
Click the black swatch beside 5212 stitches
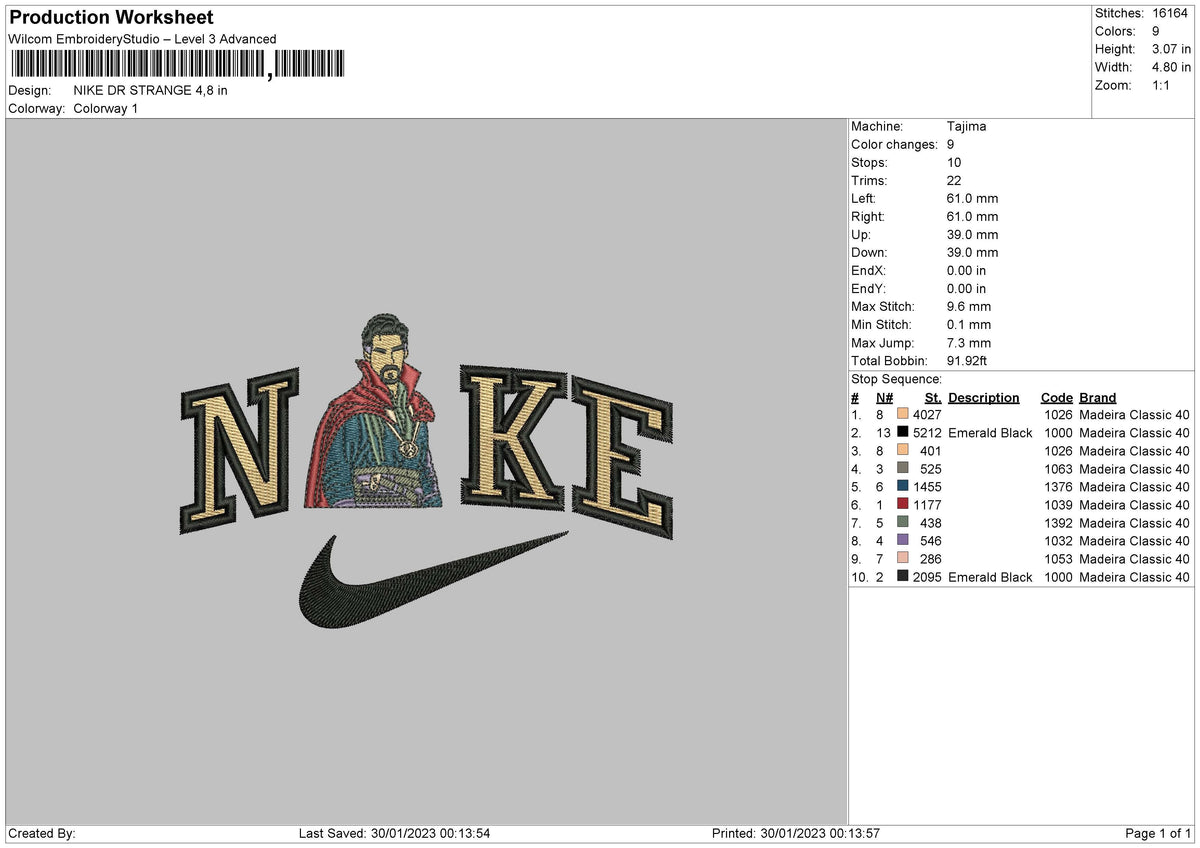click(903, 433)
